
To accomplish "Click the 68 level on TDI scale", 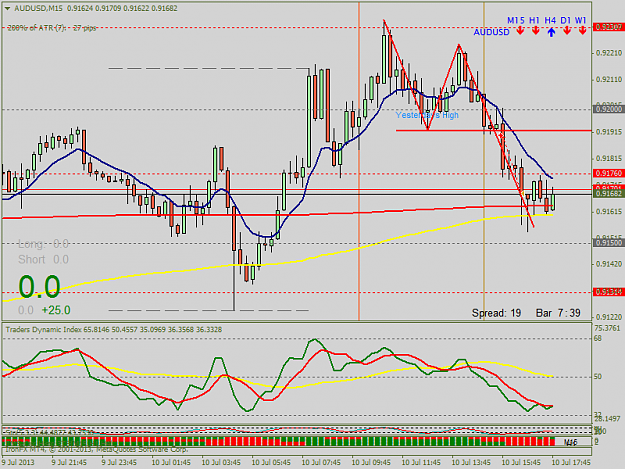I will point(597,338).
